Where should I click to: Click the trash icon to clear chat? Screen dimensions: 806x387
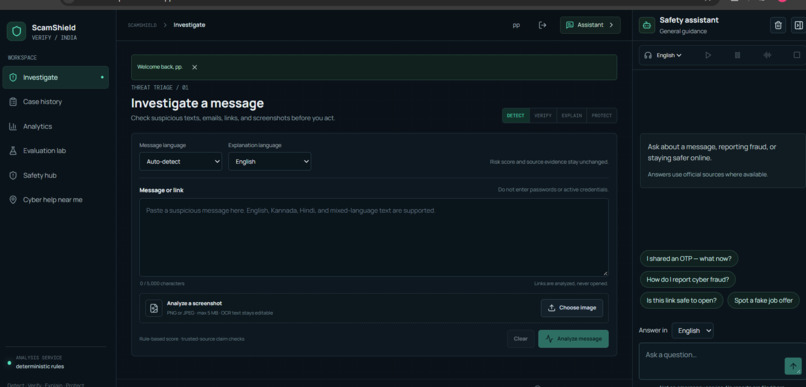coord(778,25)
